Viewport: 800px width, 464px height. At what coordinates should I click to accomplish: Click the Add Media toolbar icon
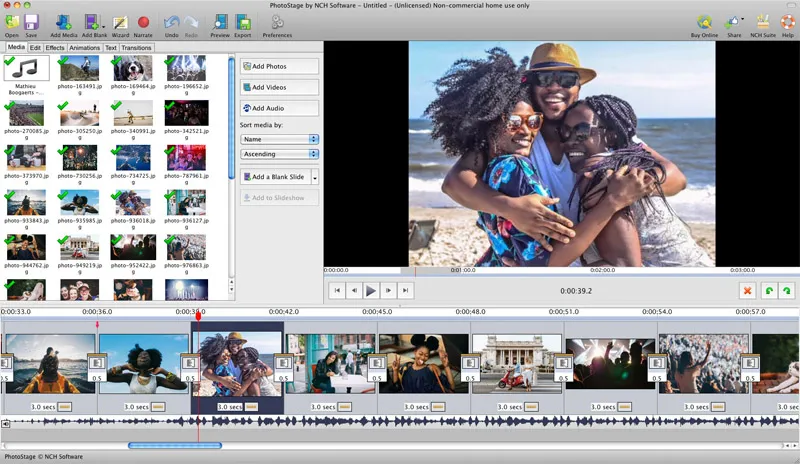point(62,21)
